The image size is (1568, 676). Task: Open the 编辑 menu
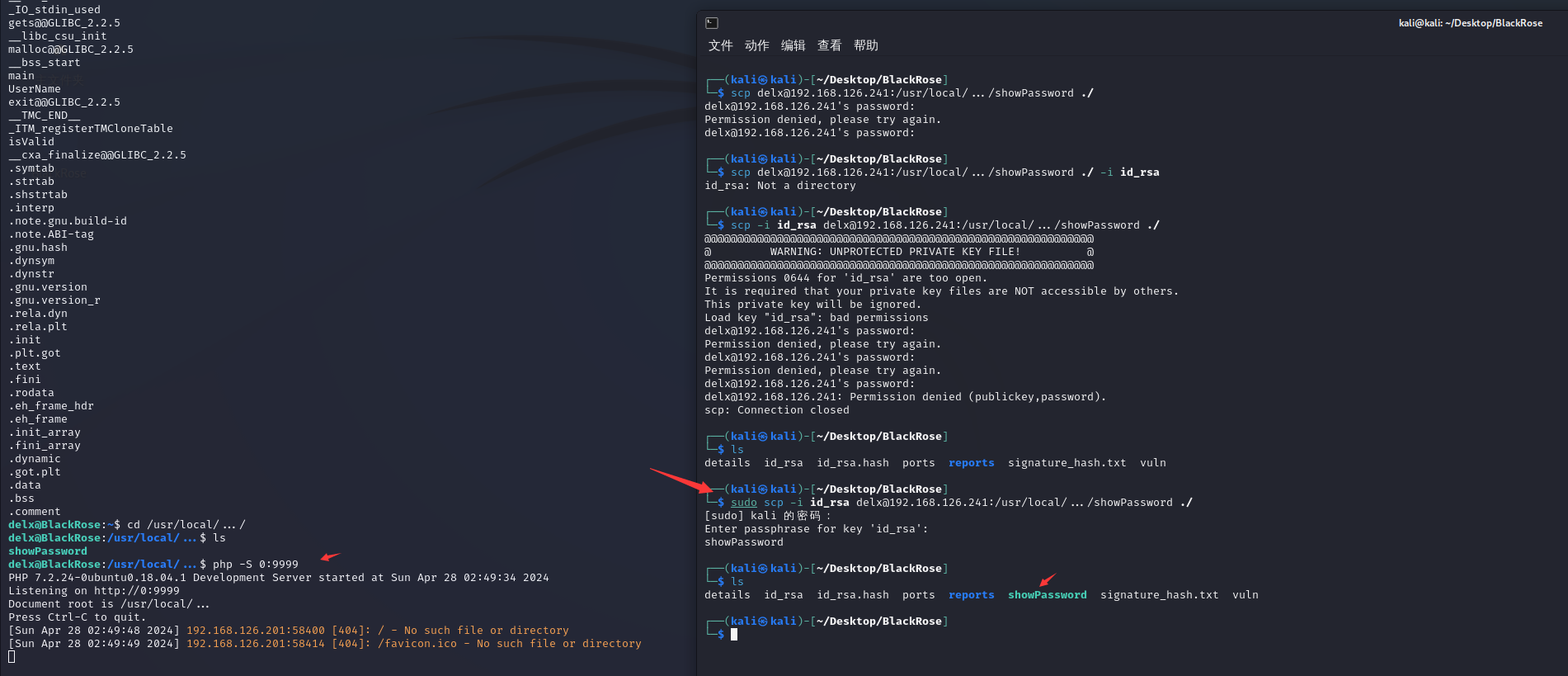(793, 45)
